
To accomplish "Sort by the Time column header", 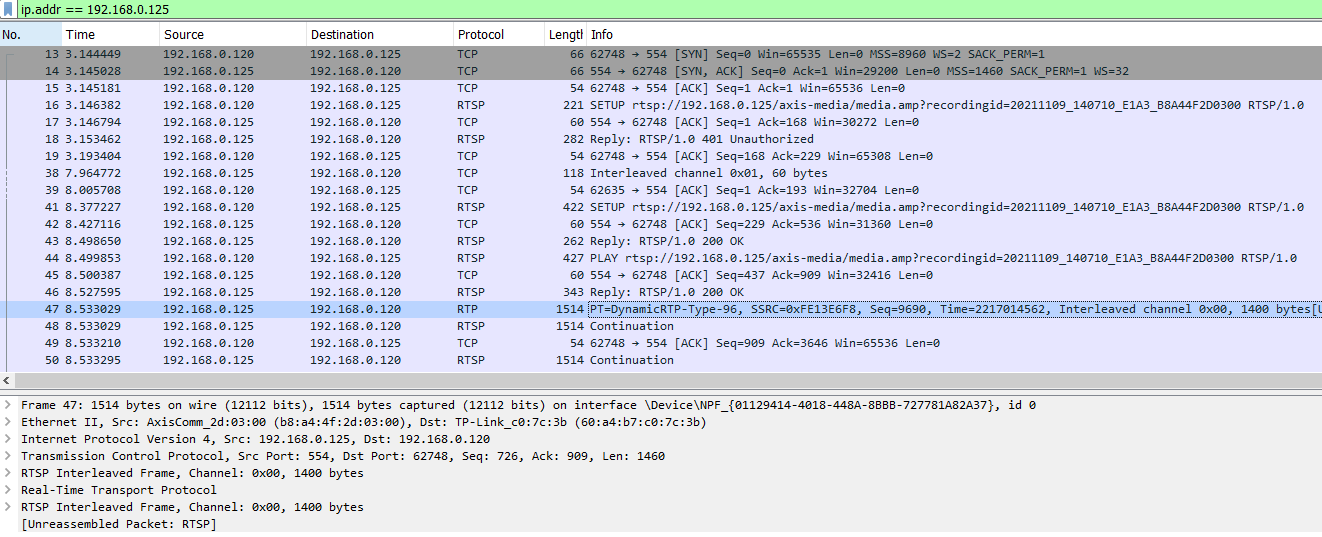I will [110, 34].
